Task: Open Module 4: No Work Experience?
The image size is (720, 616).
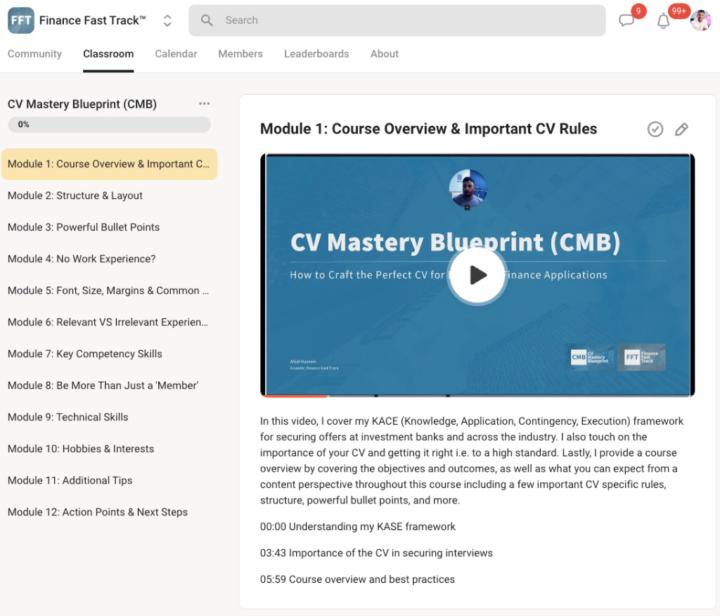Action: pos(109,259)
